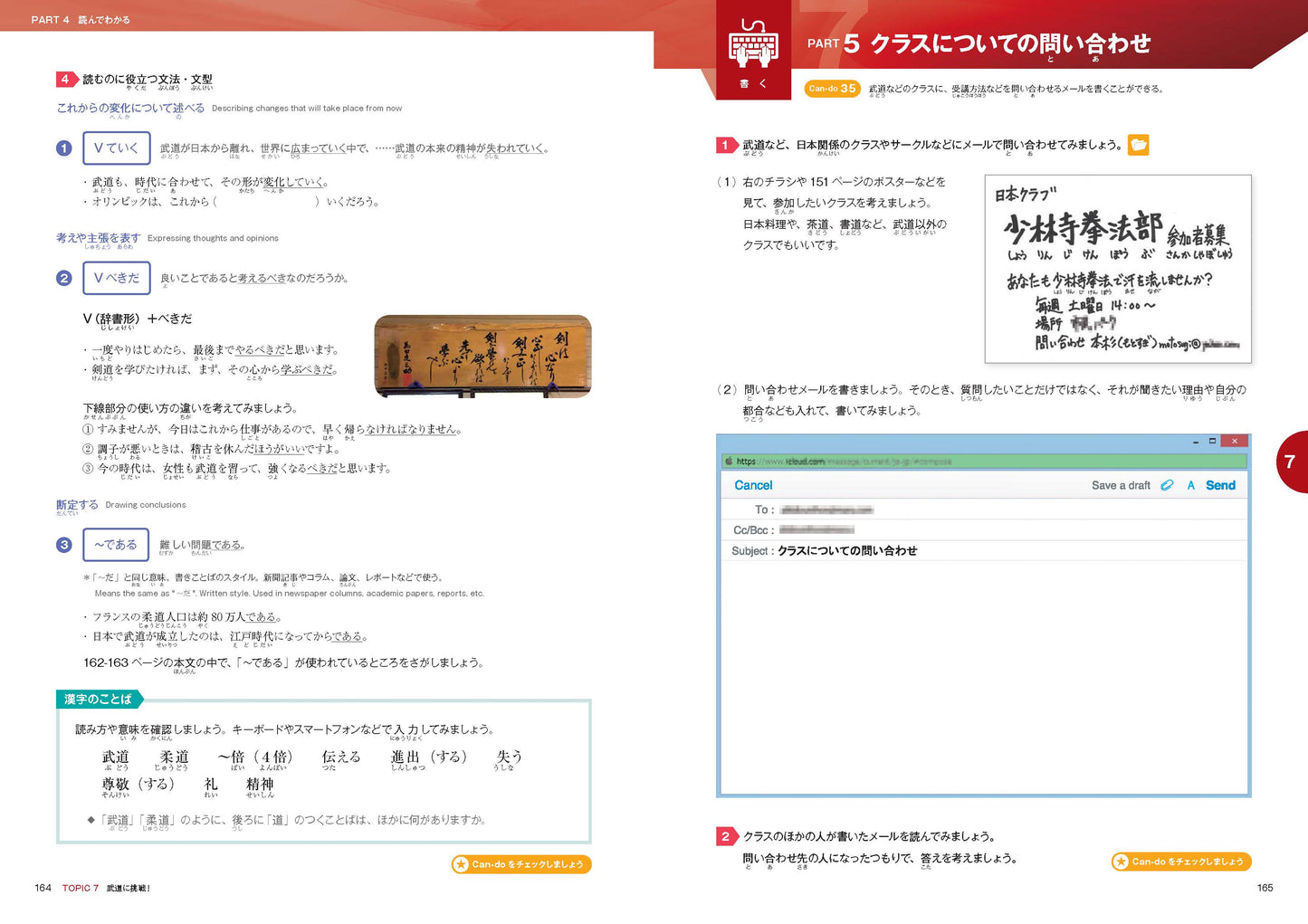Click the maximize icon of email window

click(x=1212, y=441)
